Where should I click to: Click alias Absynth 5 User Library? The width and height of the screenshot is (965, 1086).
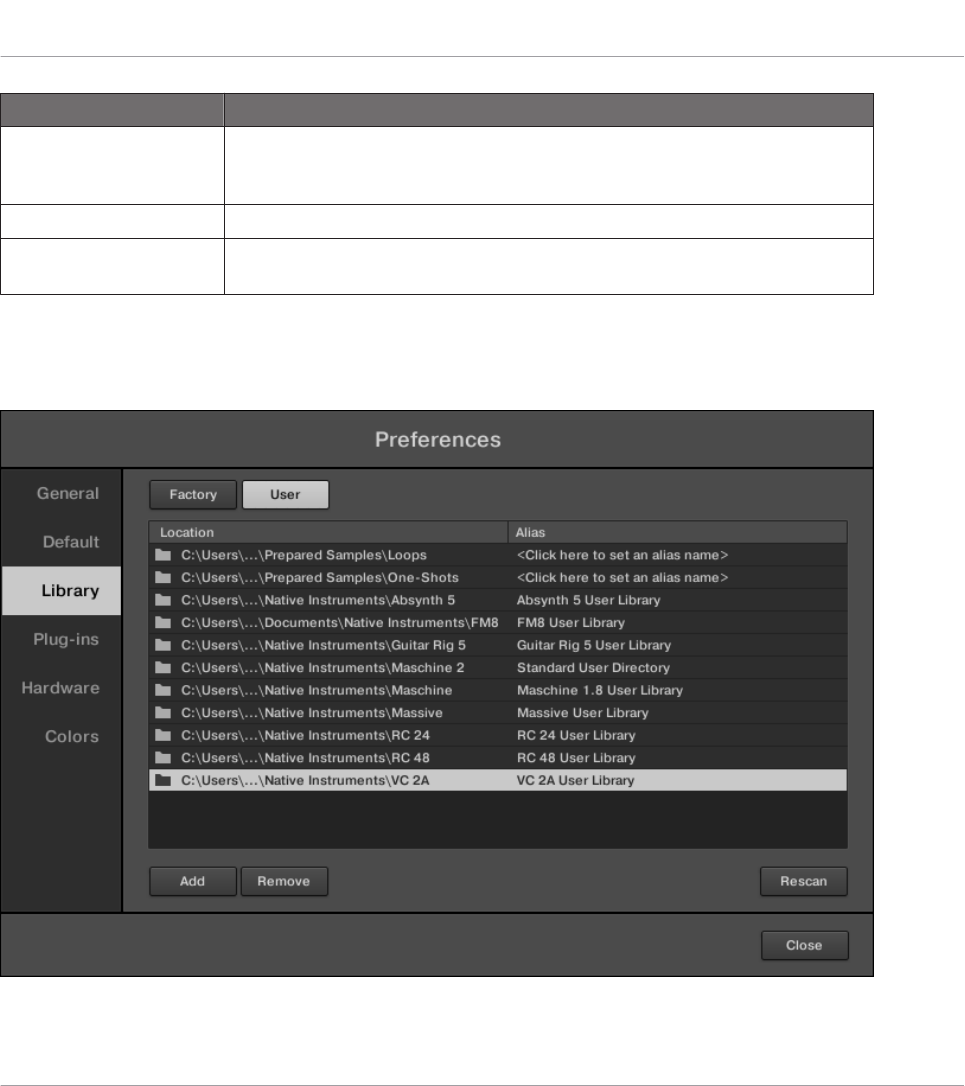pyautogui.click(x=588, y=600)
